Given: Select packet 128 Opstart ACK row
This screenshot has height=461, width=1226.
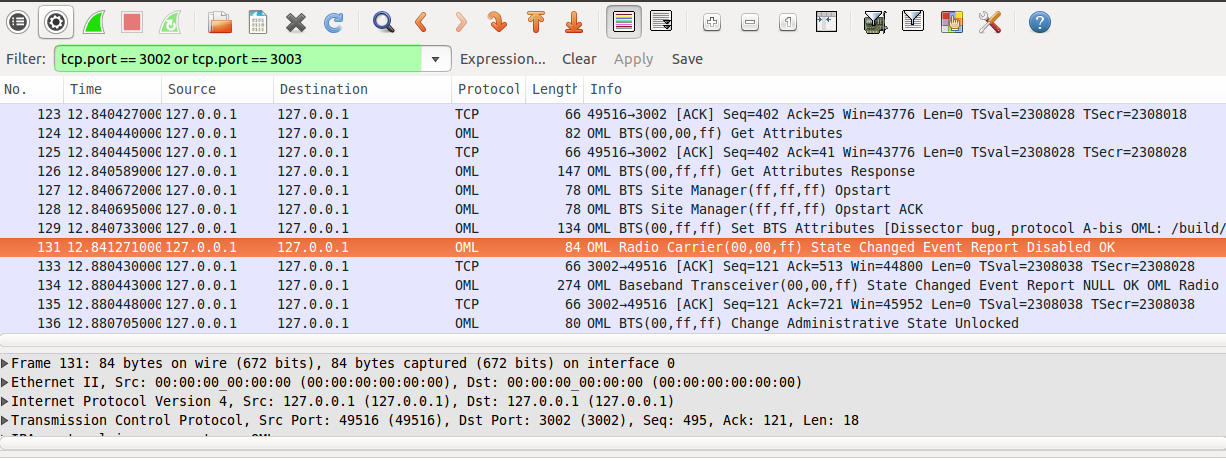Looking at the screenshot, I should pyautogui.click(x=613, y=209).
